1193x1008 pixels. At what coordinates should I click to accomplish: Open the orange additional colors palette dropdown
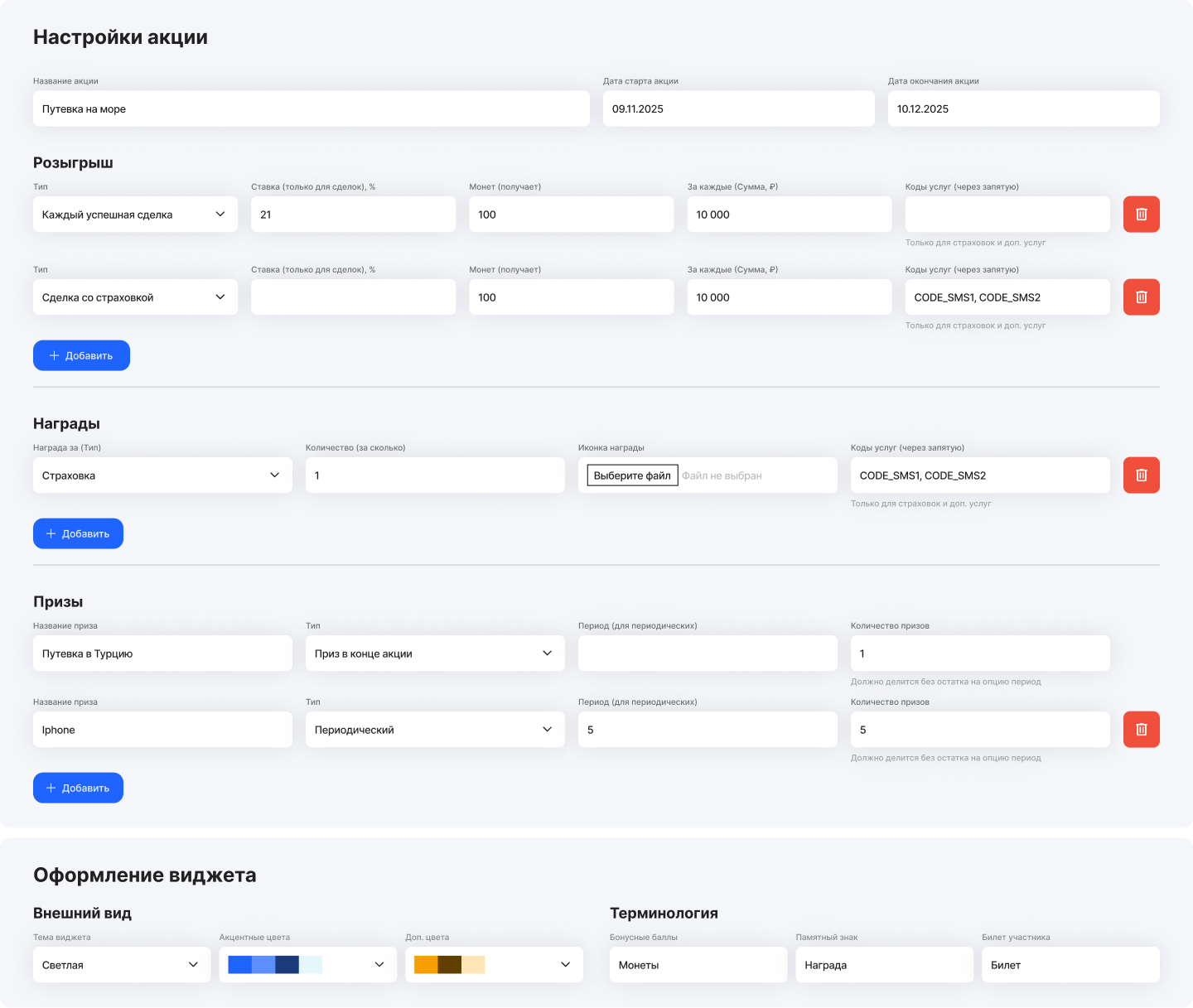[493, 965]
